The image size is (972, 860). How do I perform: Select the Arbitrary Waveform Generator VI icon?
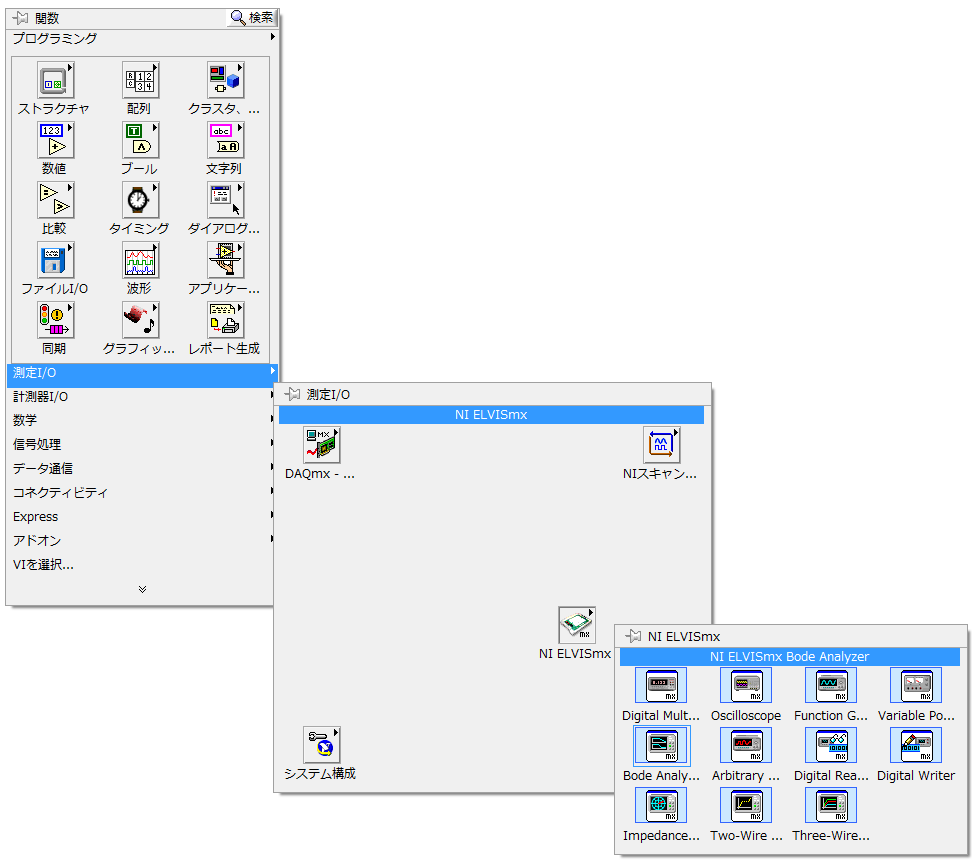coord(746,746)
